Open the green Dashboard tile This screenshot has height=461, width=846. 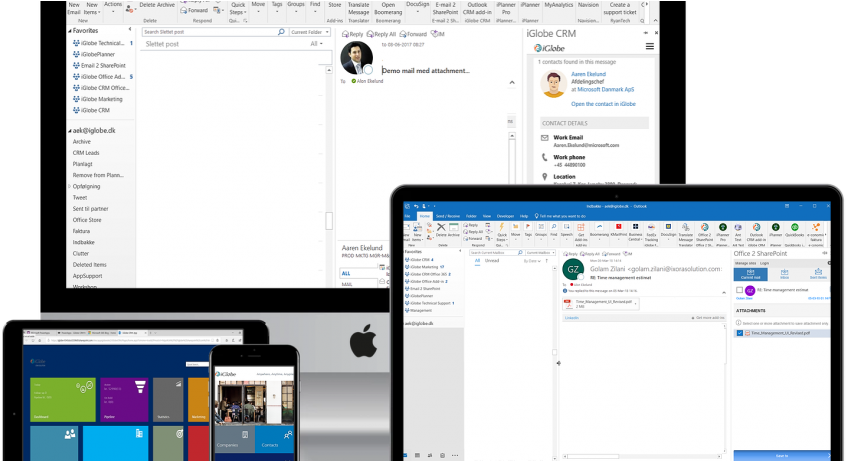(x=60, y=398)
